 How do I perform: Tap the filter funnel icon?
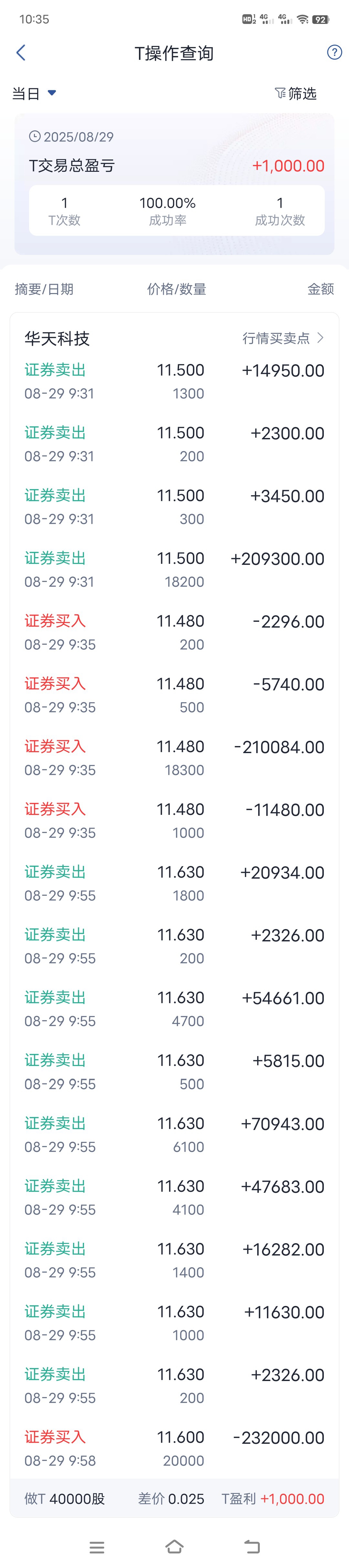[x=280, y=93]
